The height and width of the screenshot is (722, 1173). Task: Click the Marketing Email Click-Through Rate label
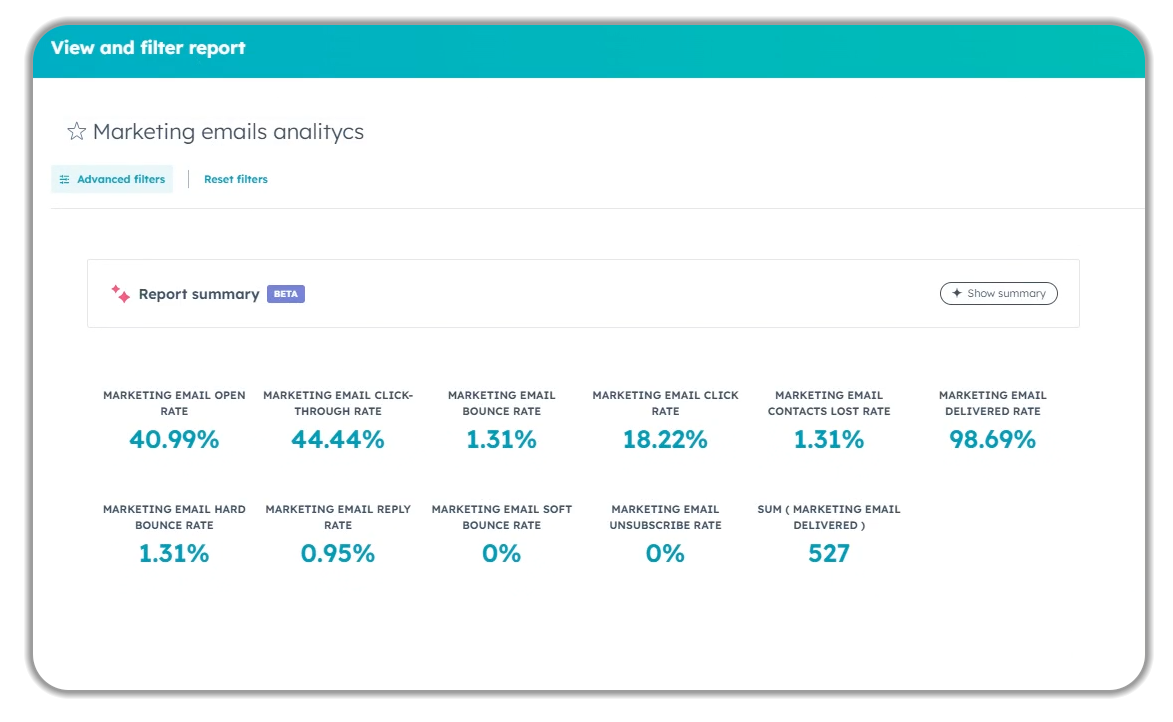click(338, 403)
